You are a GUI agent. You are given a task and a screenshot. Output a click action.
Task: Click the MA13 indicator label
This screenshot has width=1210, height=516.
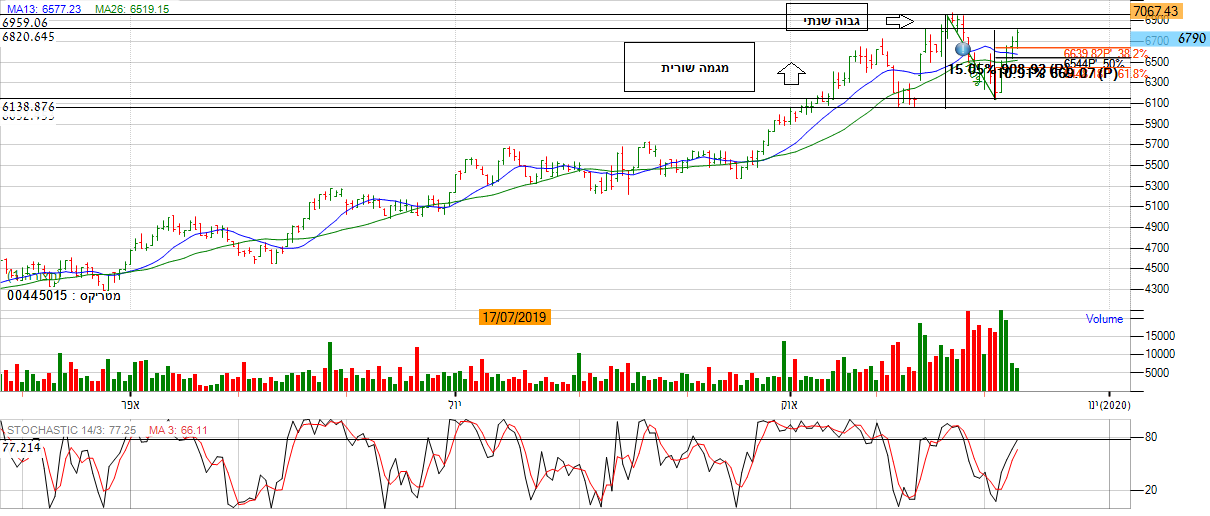click(x=42, y=8)
